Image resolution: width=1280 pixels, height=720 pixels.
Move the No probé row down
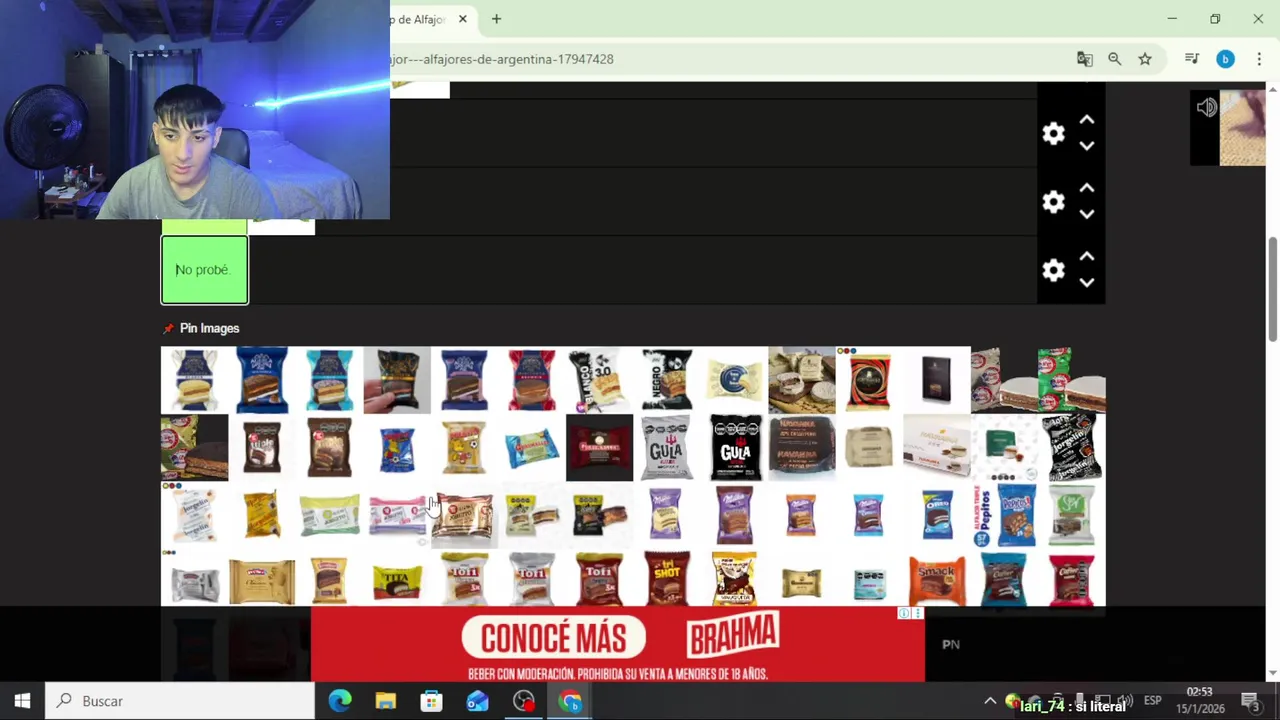(x=1087, y=283)
